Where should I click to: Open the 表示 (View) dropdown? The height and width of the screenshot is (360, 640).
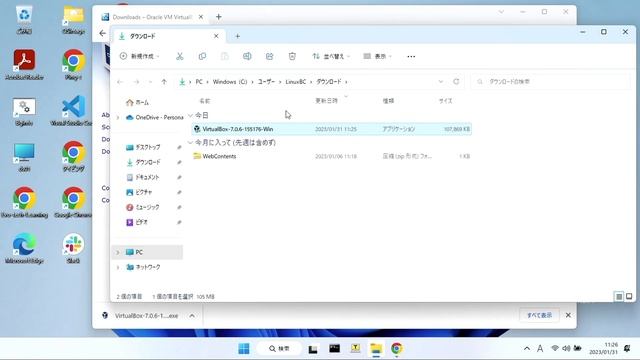378,56
